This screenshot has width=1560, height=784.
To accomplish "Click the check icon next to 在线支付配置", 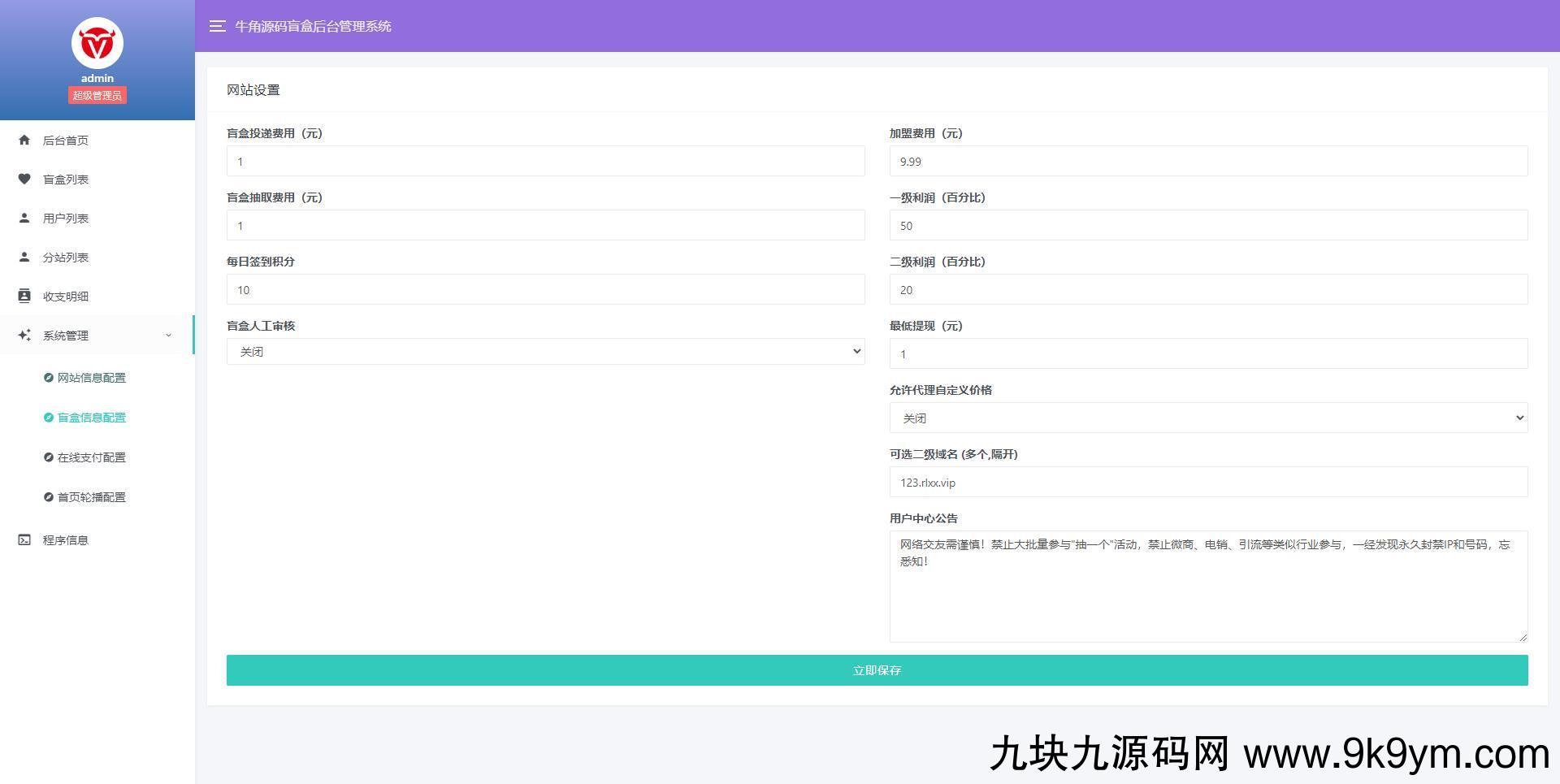I will pyautogui.click(x=48, y=457).
